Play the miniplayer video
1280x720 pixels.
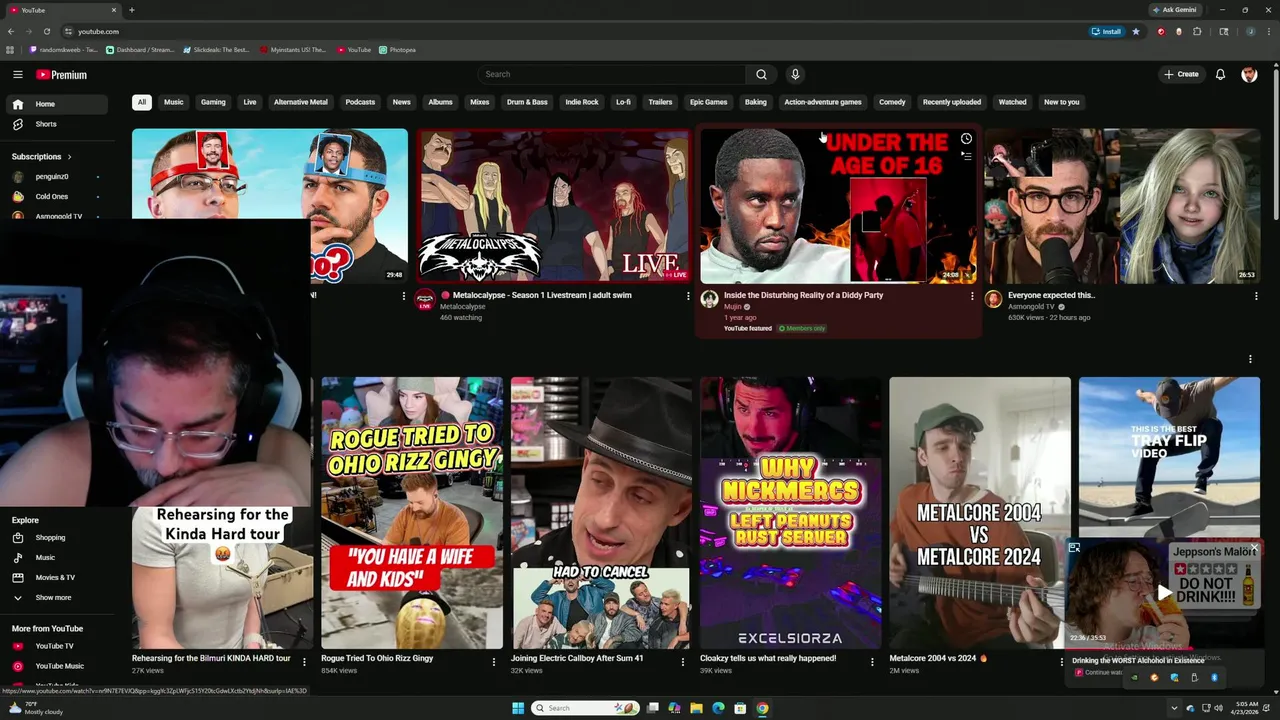[1164, 592]
